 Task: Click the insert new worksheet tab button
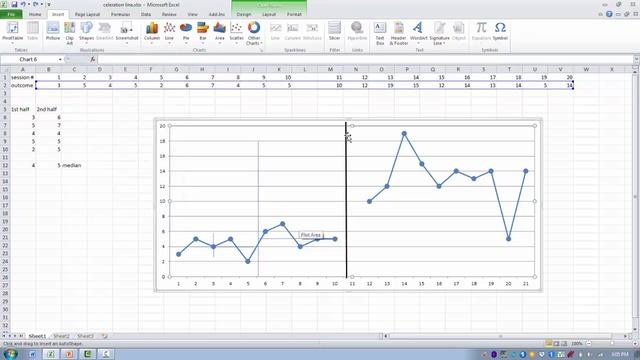coord(104,336)
